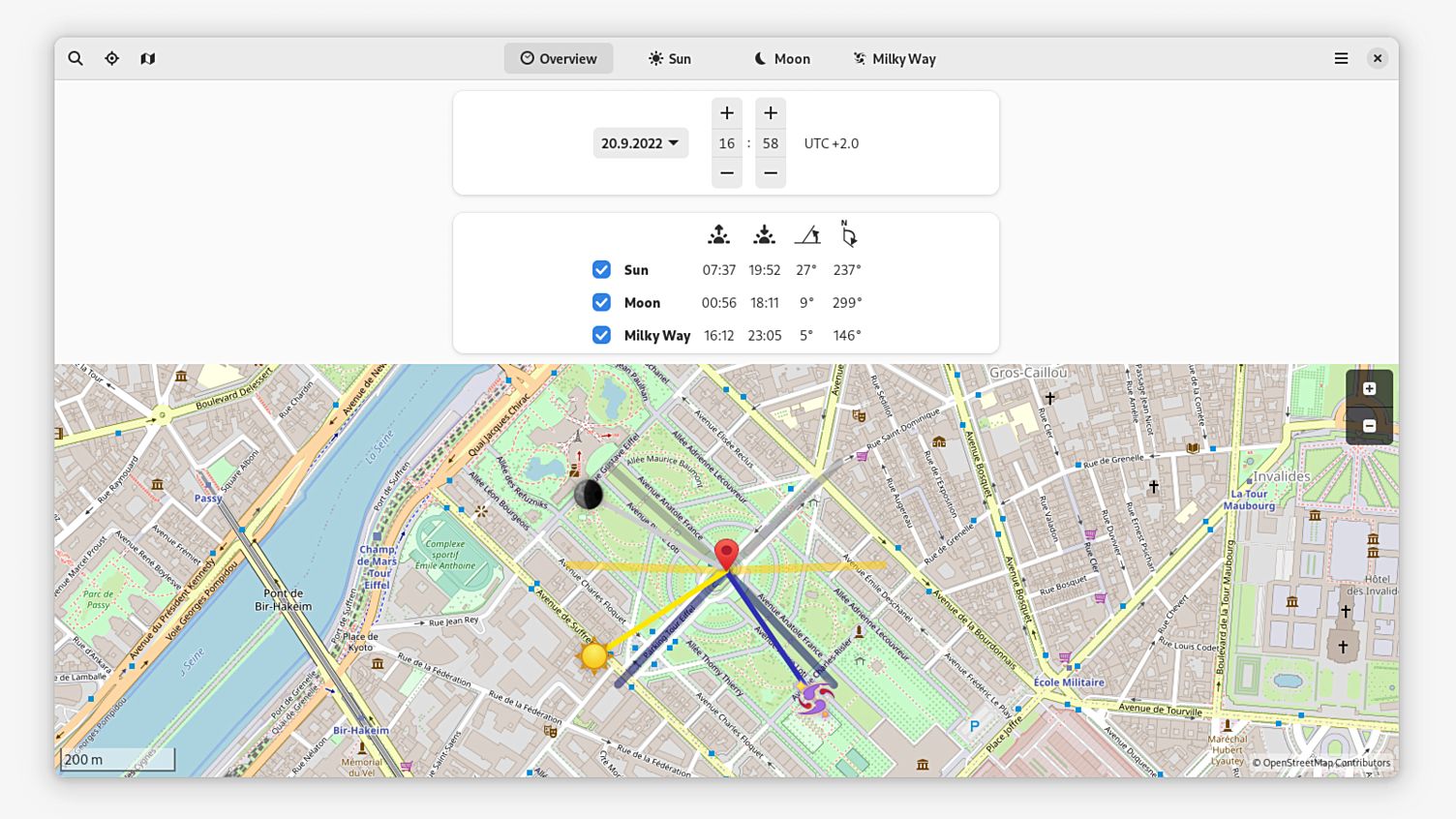Click the sun marker on the map
Image resolution: width=1456 pixels, height=819 pixels.
(593, 656)
